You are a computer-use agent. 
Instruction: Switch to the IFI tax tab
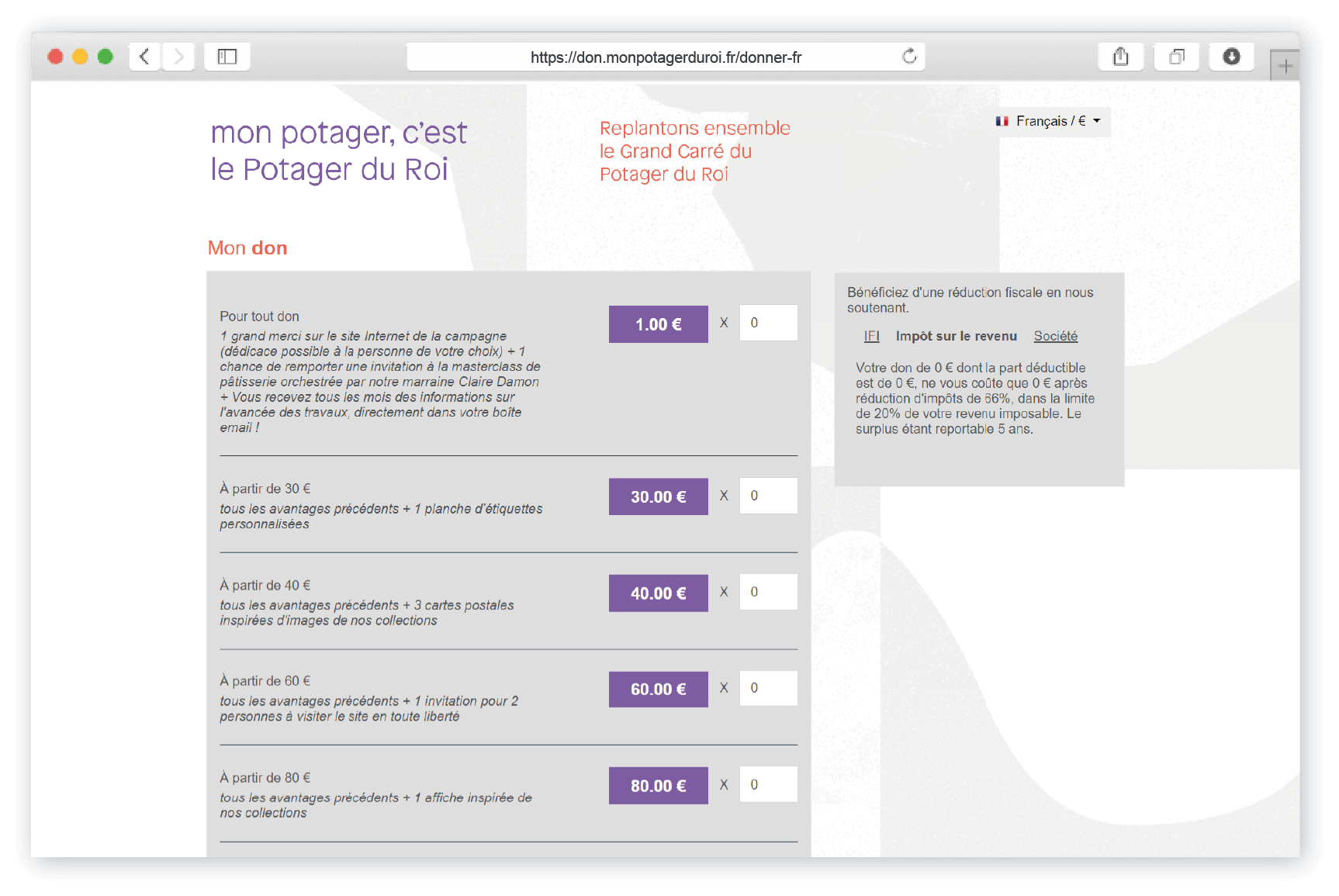point(872,336)
